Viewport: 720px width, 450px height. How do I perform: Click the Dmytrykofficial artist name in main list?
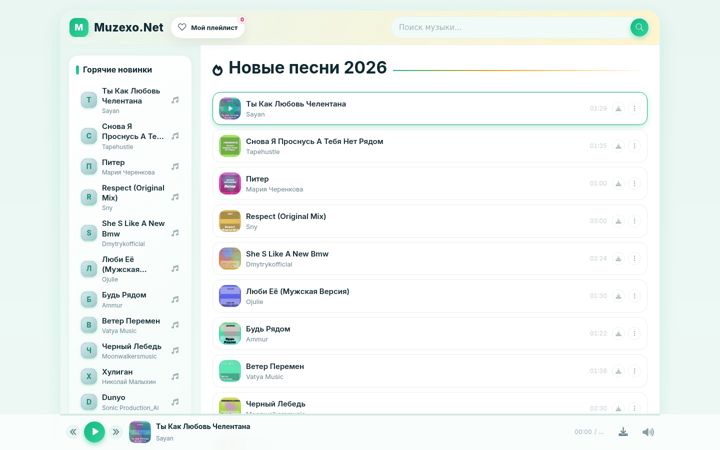269,264
